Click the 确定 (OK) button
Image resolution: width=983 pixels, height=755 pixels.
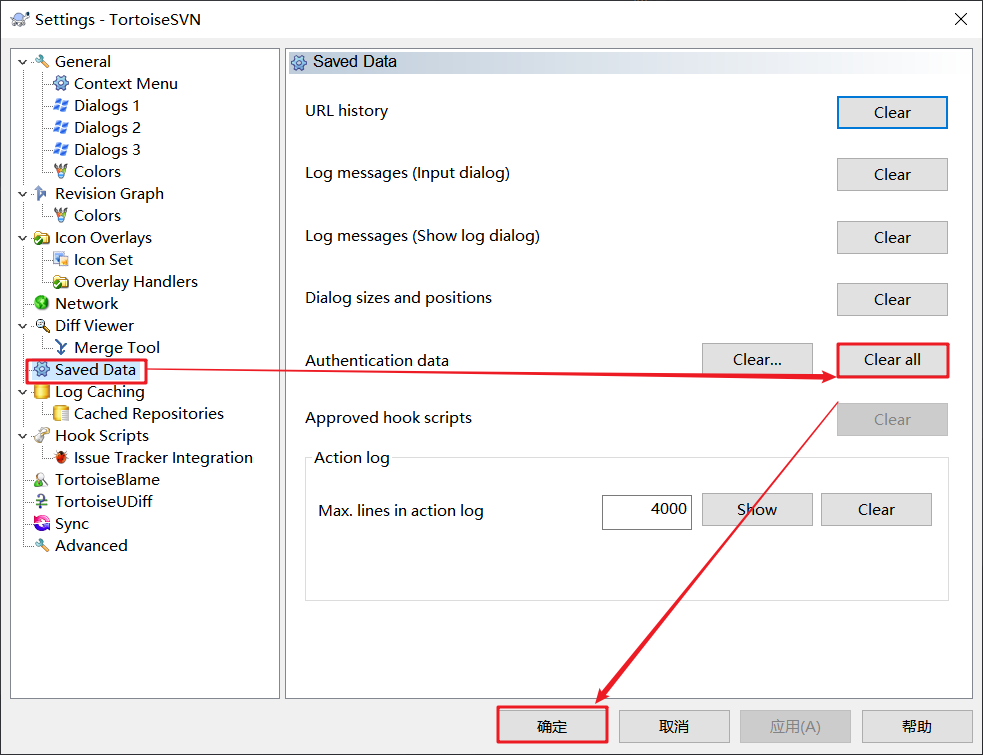pos(552,726)
